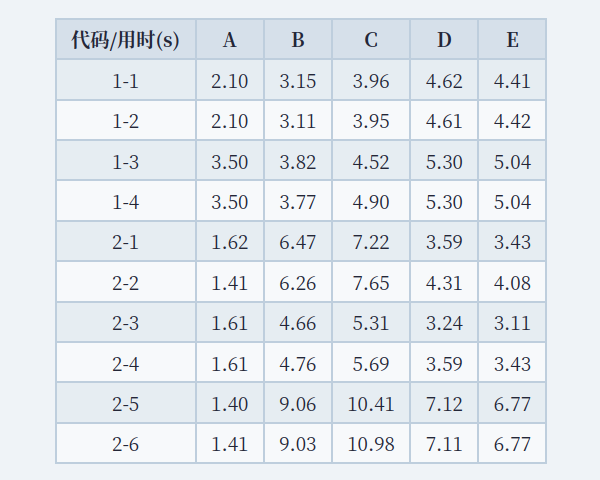The image size is (600, 480).
Task: Select the cell with value 4.08
Action: (x=512, y=283)
